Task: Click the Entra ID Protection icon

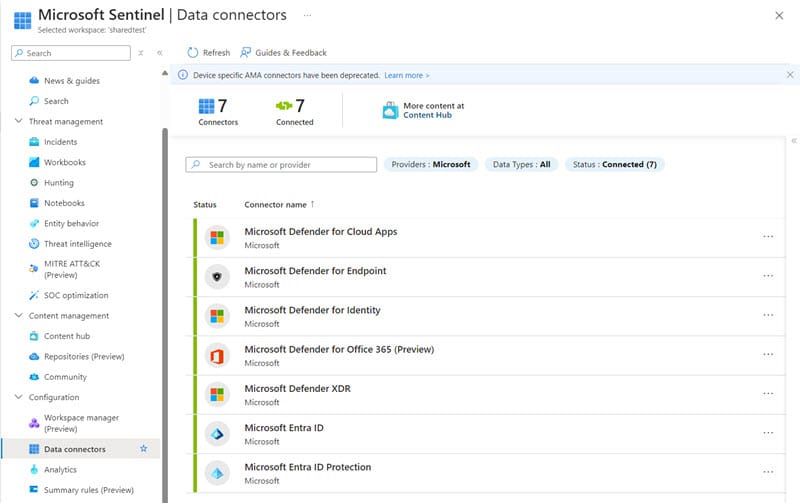Action: [217, 473]
